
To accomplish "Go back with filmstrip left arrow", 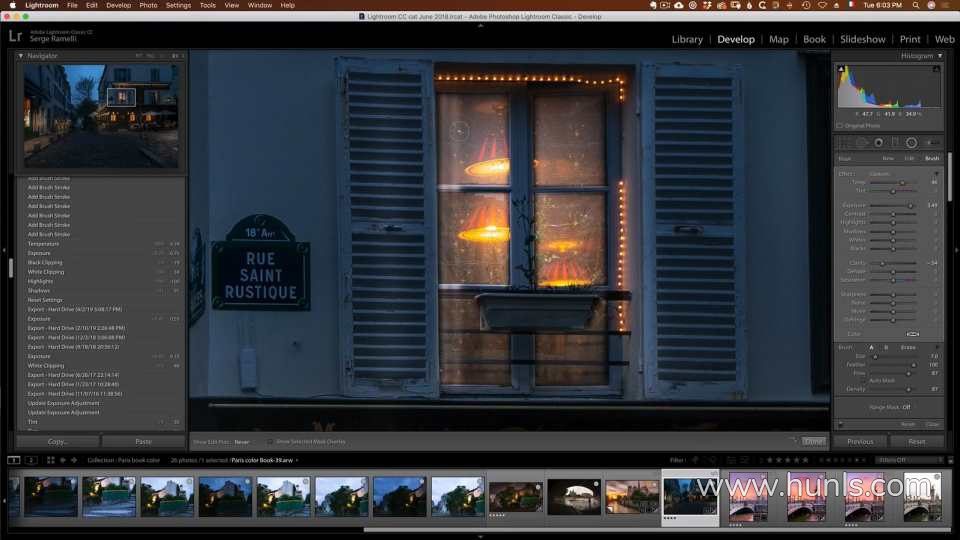I will 63,460.
